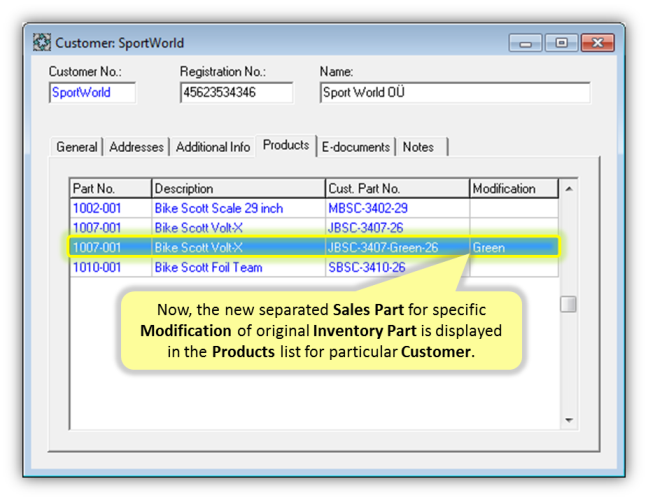
Task: Select part number 1002-001
Action: pyautogui.click(x=97, y=208)
